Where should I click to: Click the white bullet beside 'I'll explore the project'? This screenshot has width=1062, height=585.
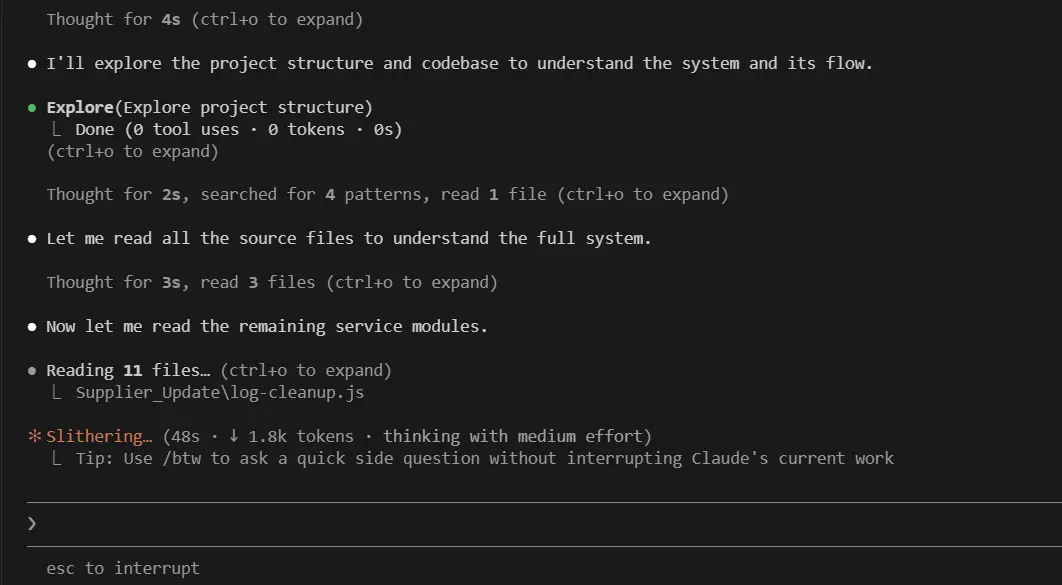pos(32,64)
